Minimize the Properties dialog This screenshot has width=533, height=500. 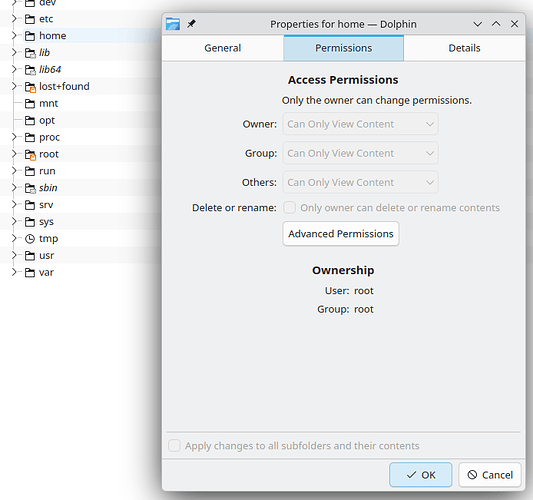tap(478, 24)
